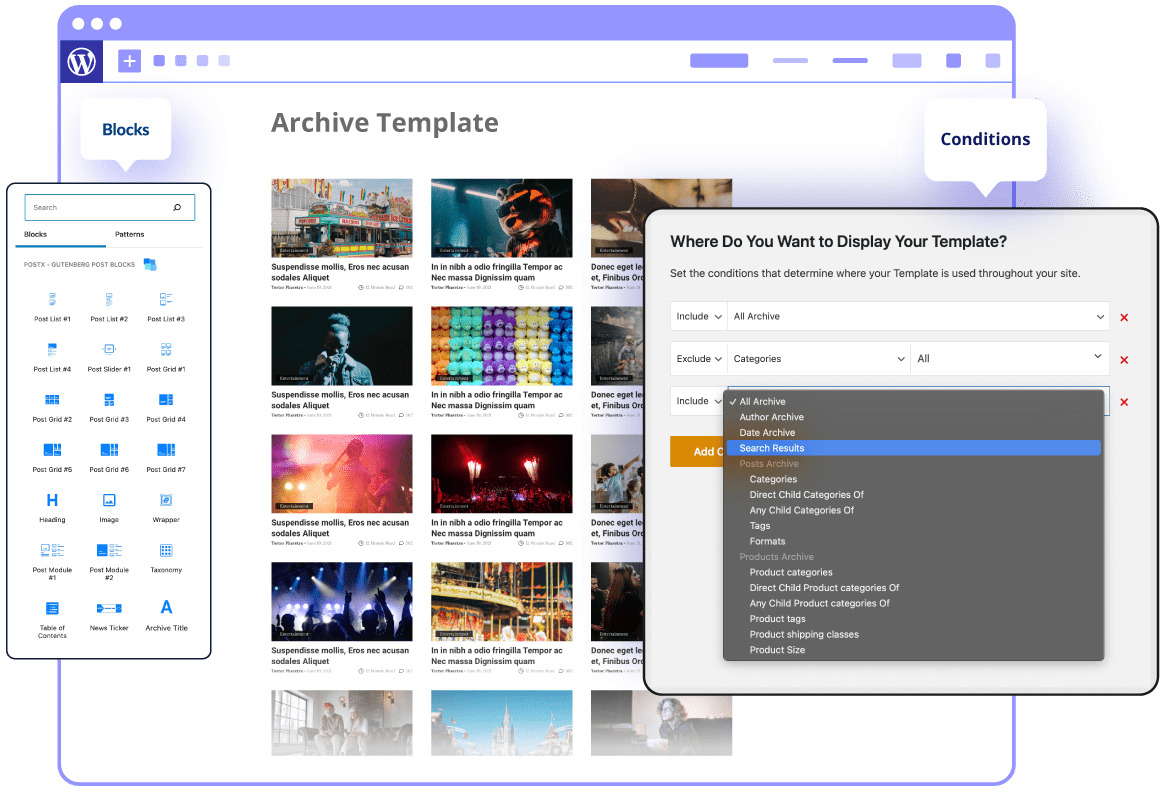Viewport: 1164px width, 790px height.
Task: Open the first Include dropdown
Action: pyautogui.click(x=698, y=316)
